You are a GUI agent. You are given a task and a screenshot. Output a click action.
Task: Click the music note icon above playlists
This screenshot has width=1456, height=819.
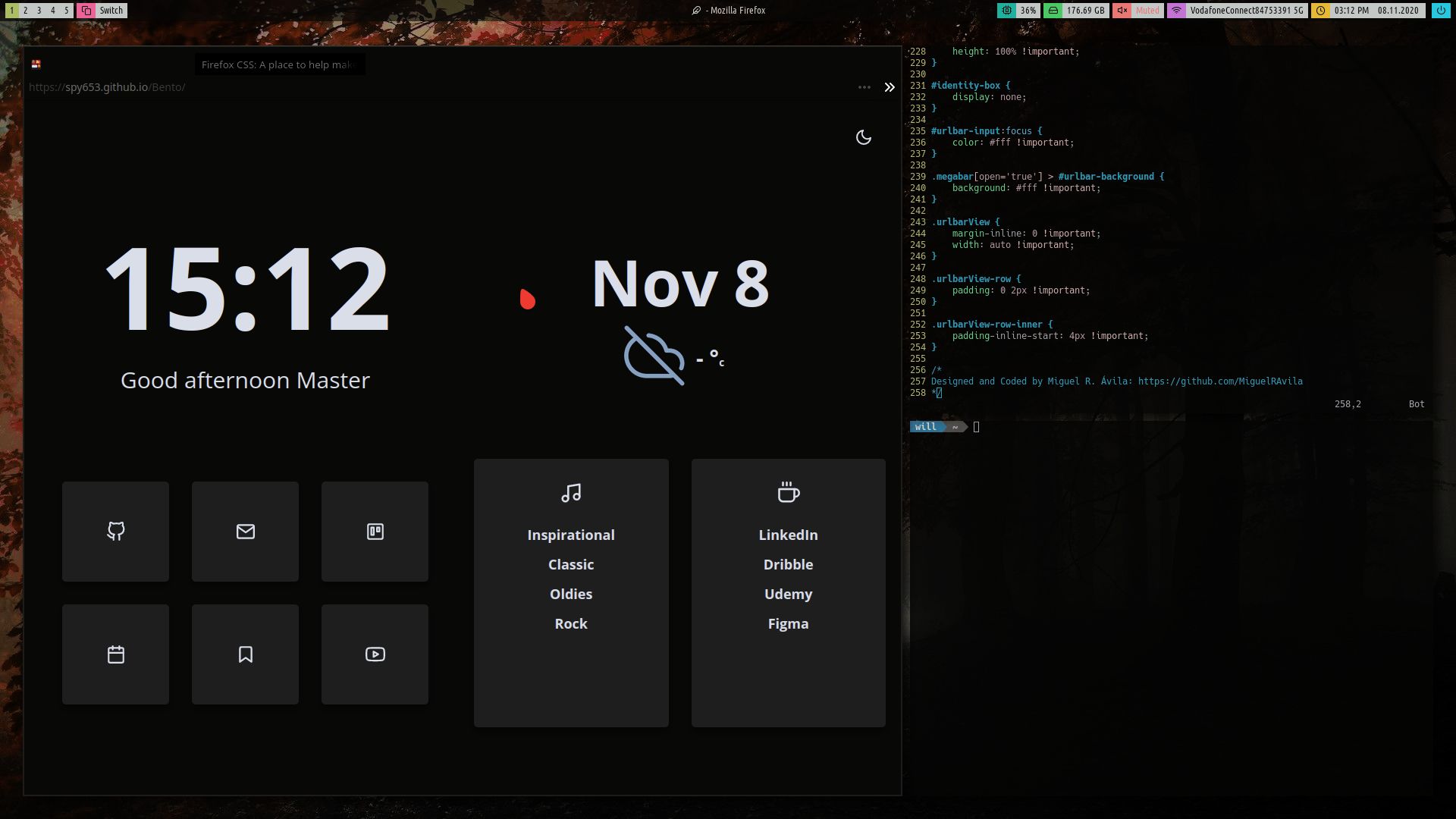571,491
